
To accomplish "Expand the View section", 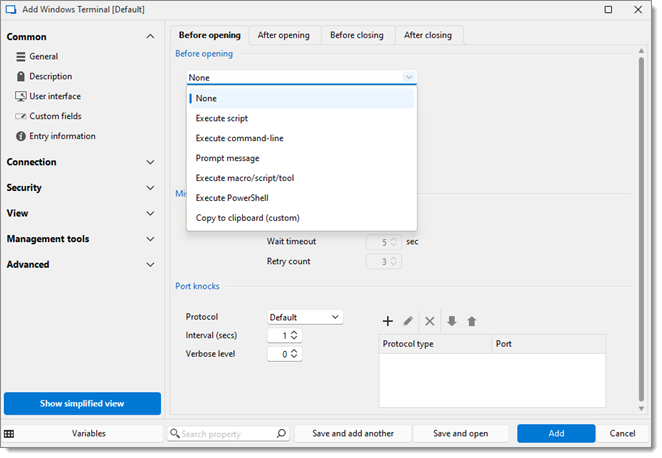I will (150, 214).
